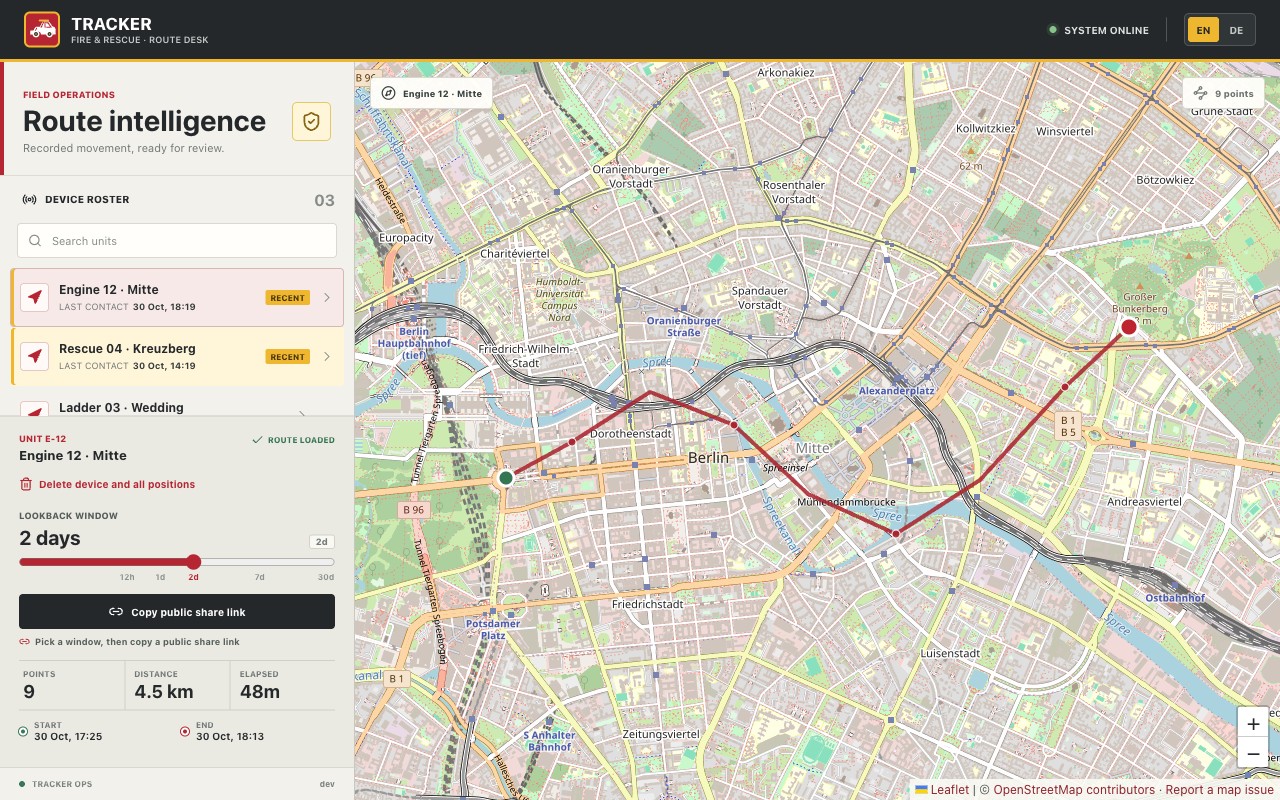This screenshot has width=1280, height=800.
Task: Click the lookback slider track near 30d
Action: point(326,562)
